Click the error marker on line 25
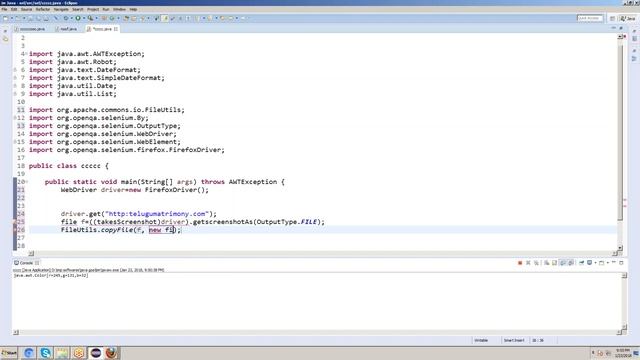 pos(15,222)
